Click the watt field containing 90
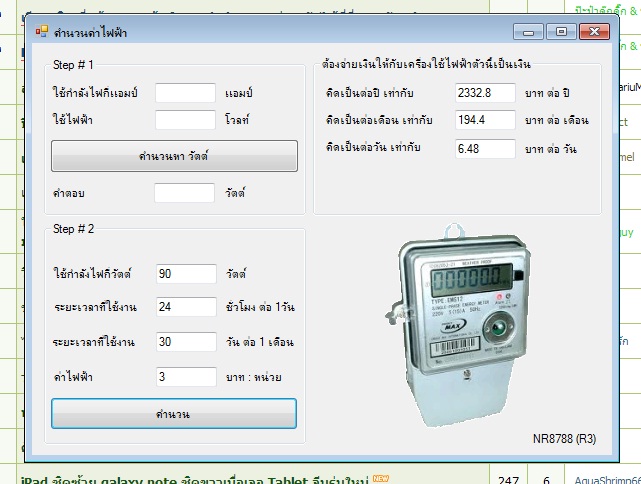Screen dimensions: 641x484 (186, 273)
